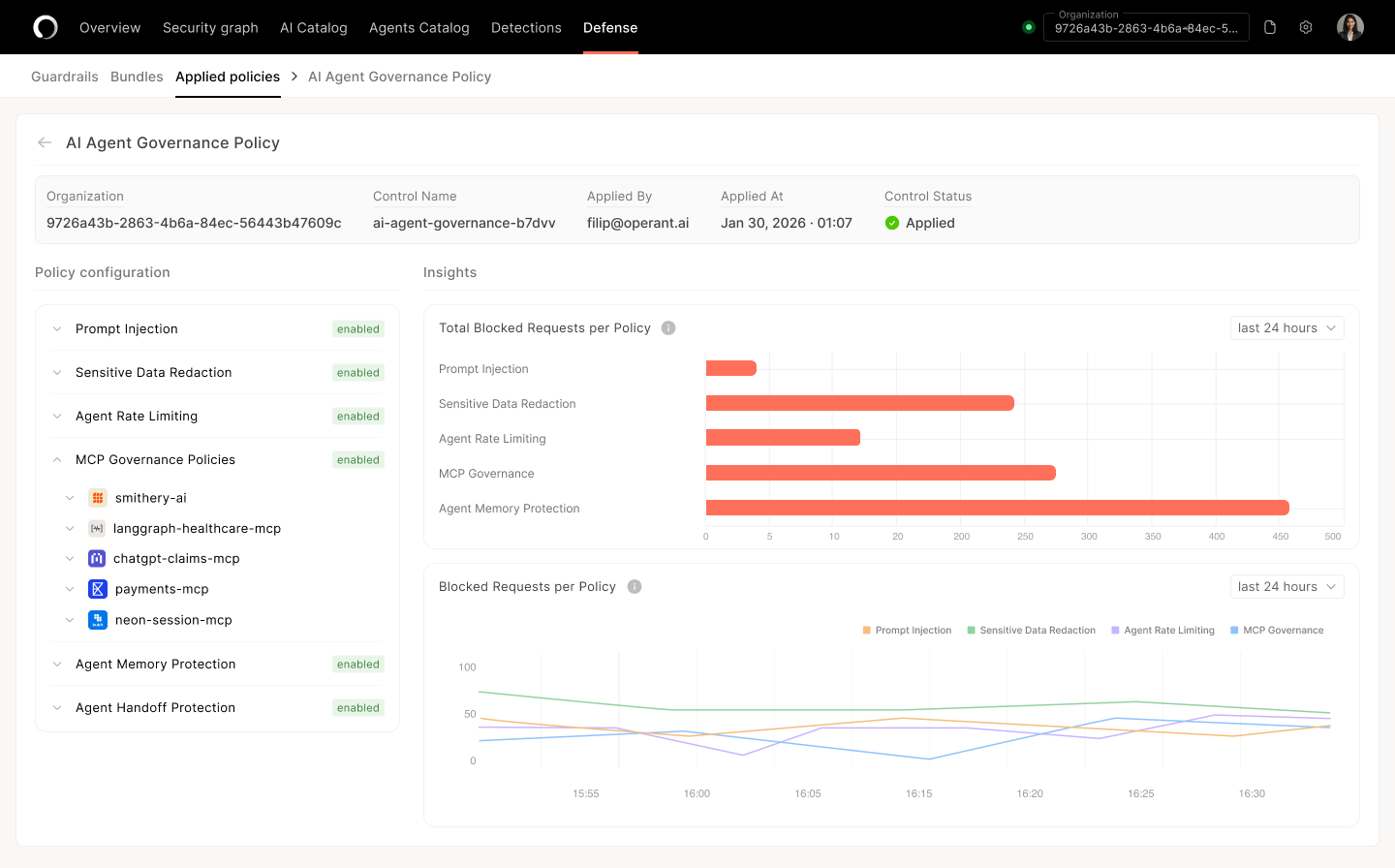Toggle MCP Governance legend series
The height and width of the screenshot is (868, 1395).
(1276, 631)
